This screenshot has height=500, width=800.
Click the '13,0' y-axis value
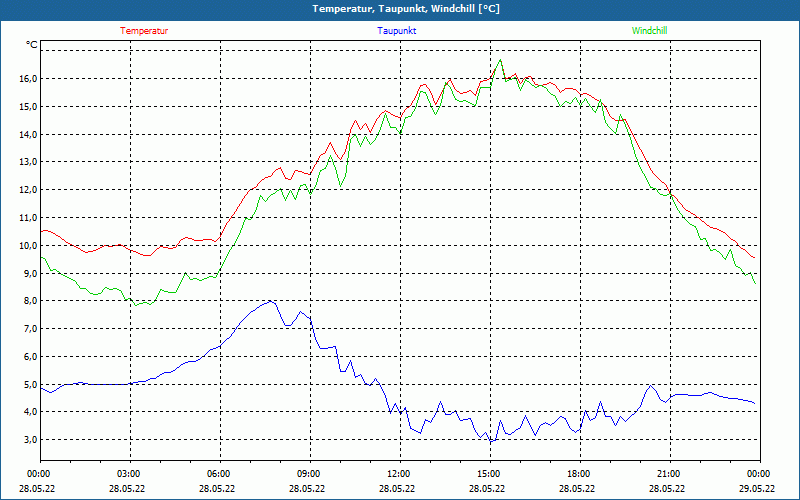click(x=28, y=162)
